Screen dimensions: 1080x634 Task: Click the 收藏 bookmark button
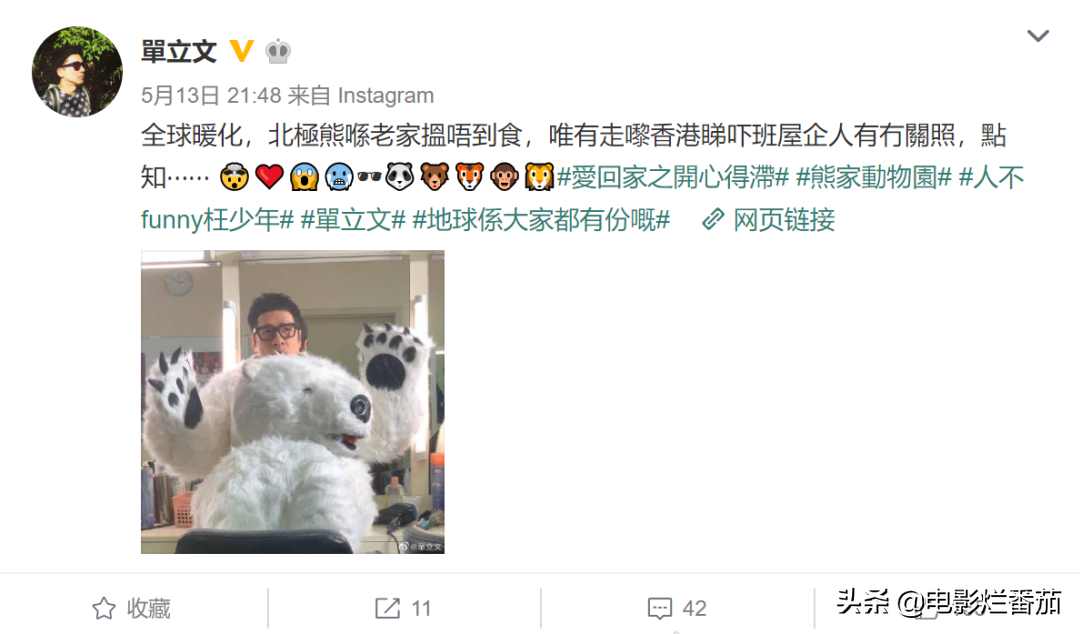click(x=132, y=609)
